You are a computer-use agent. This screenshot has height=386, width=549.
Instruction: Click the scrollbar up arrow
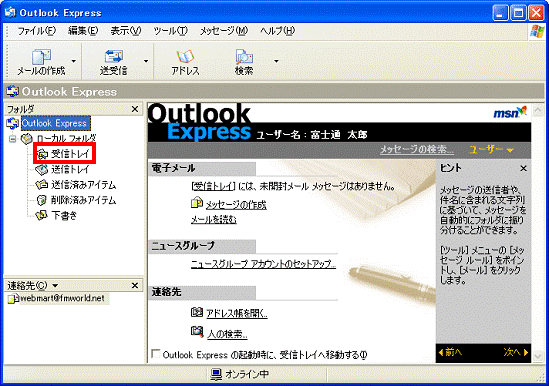click(538, 111)
